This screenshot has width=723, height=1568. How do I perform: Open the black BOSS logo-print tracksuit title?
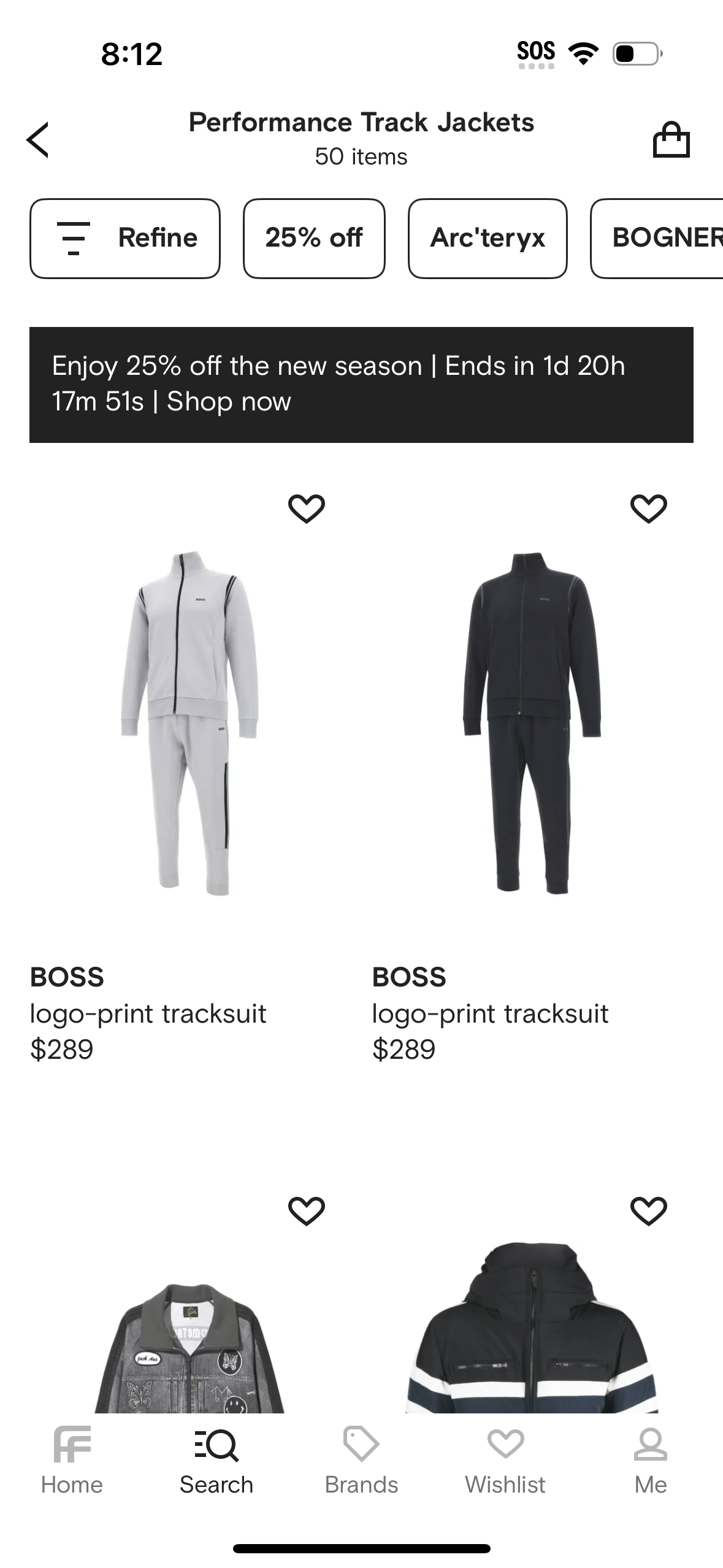tap(490, 1013)
